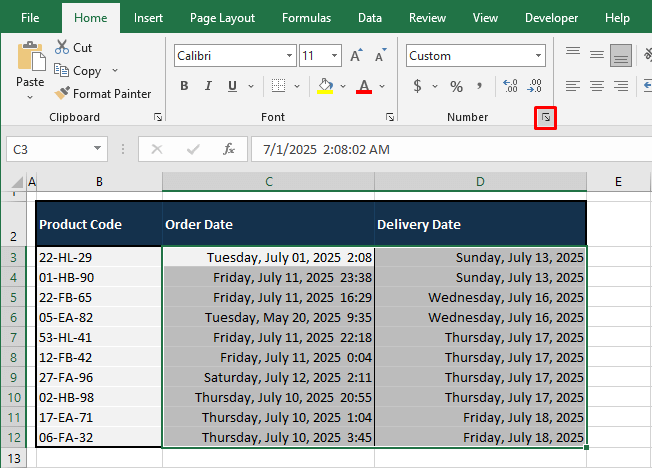Select column C header
Viewport: 652px width, 468px height.
[x=269, y=182]
